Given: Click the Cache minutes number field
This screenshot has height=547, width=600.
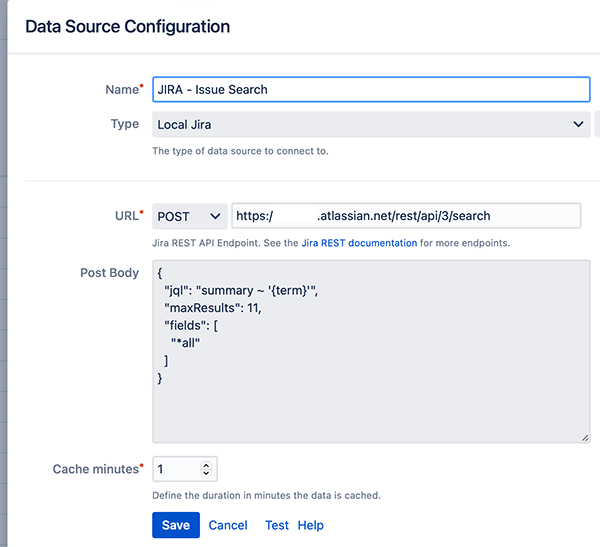Looking at the screenshot, I should tap(176, 468).
